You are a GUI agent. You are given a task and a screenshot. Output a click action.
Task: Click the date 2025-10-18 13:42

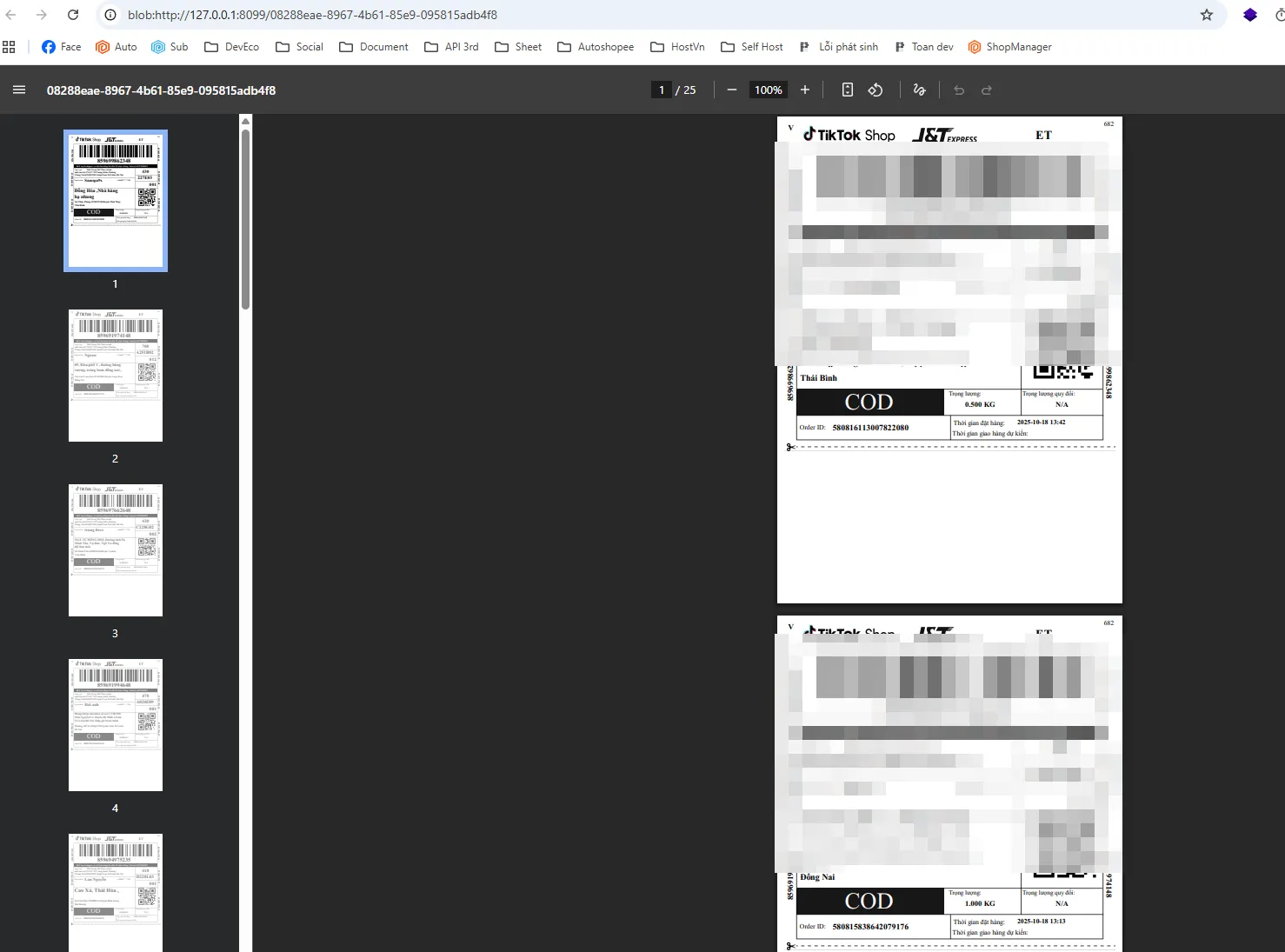click(x=1041, y=423)
